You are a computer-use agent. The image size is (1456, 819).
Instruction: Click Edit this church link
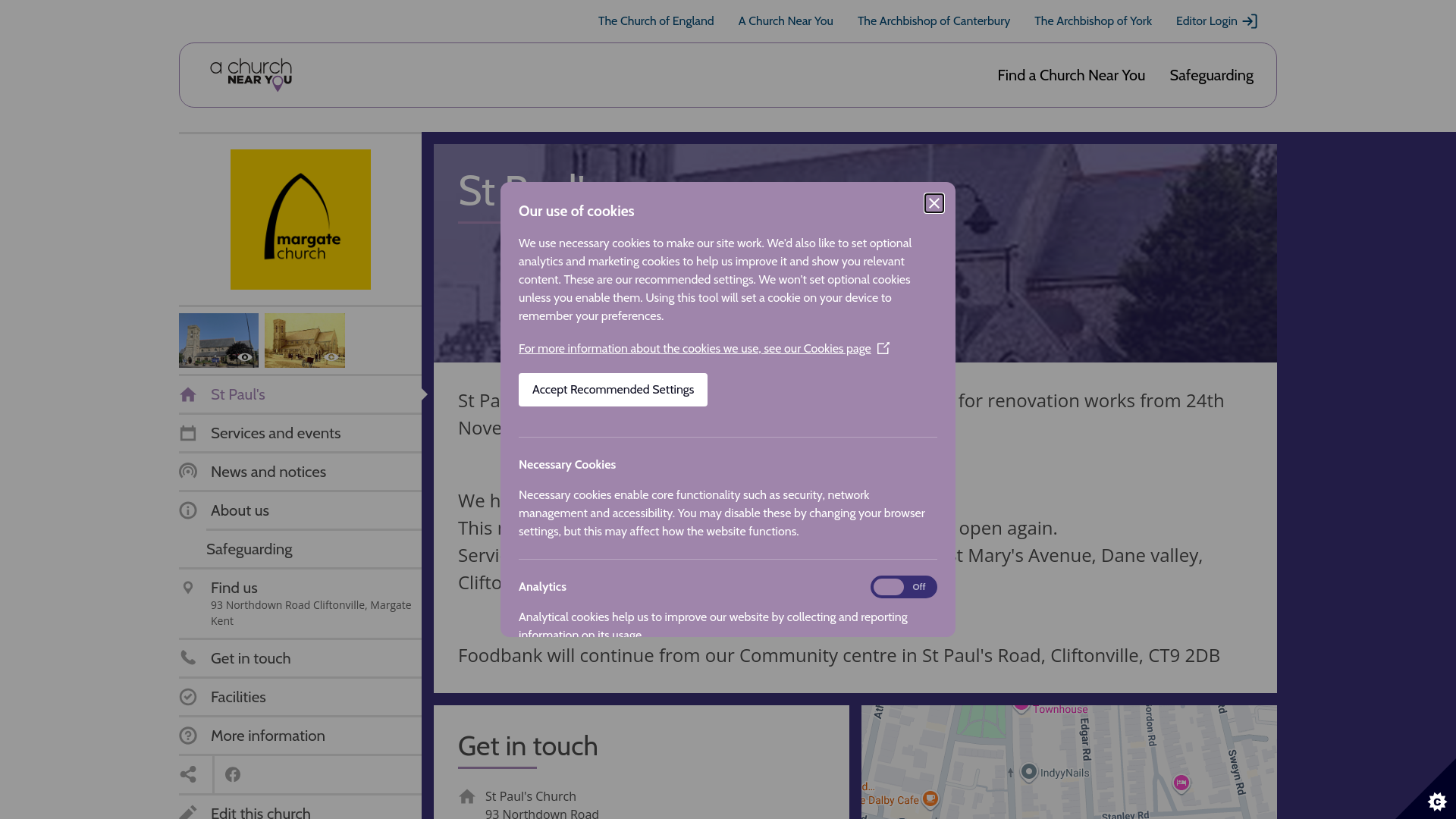[x=260, y=812]
